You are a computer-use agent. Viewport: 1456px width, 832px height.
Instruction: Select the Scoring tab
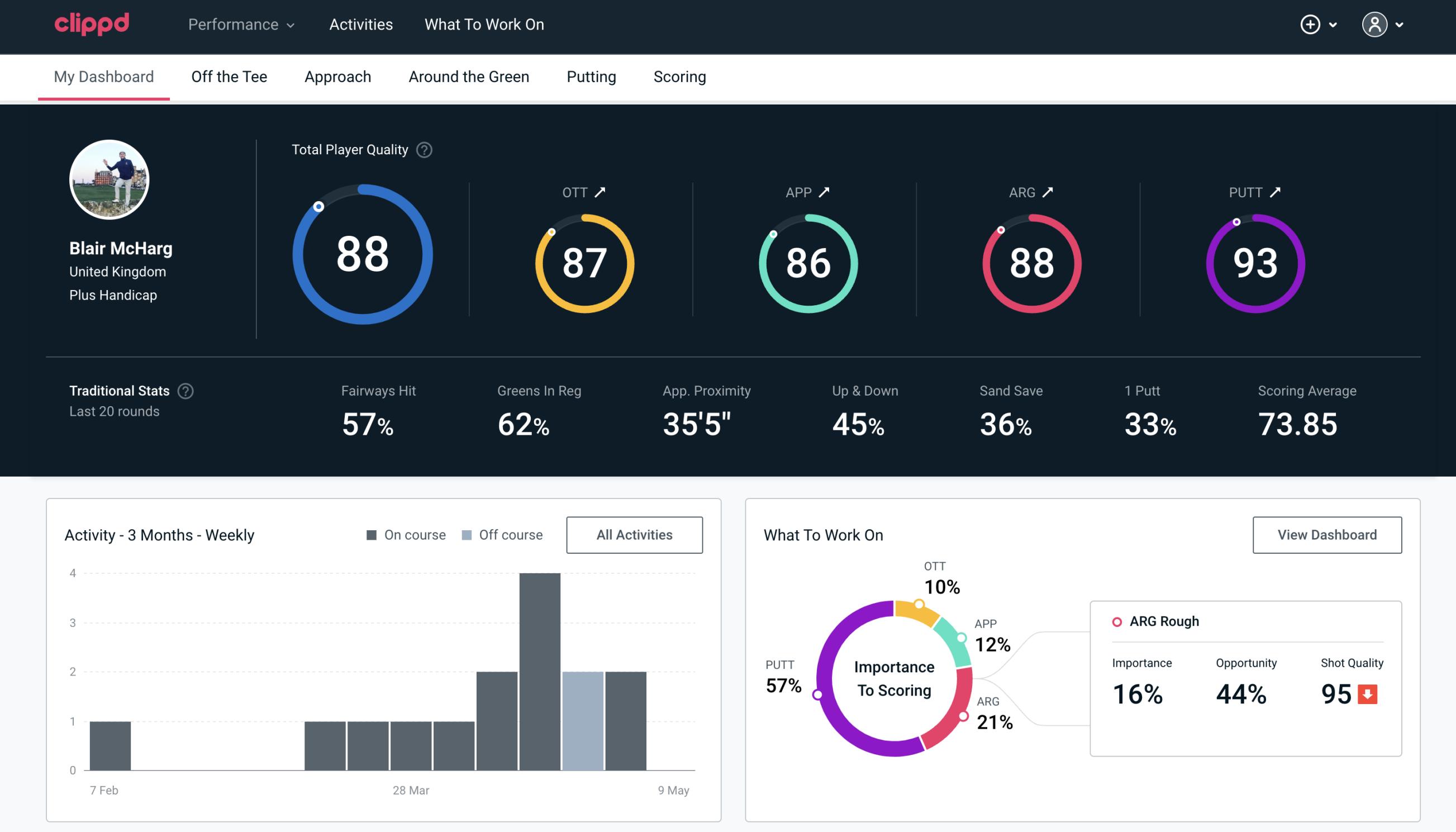680,76
